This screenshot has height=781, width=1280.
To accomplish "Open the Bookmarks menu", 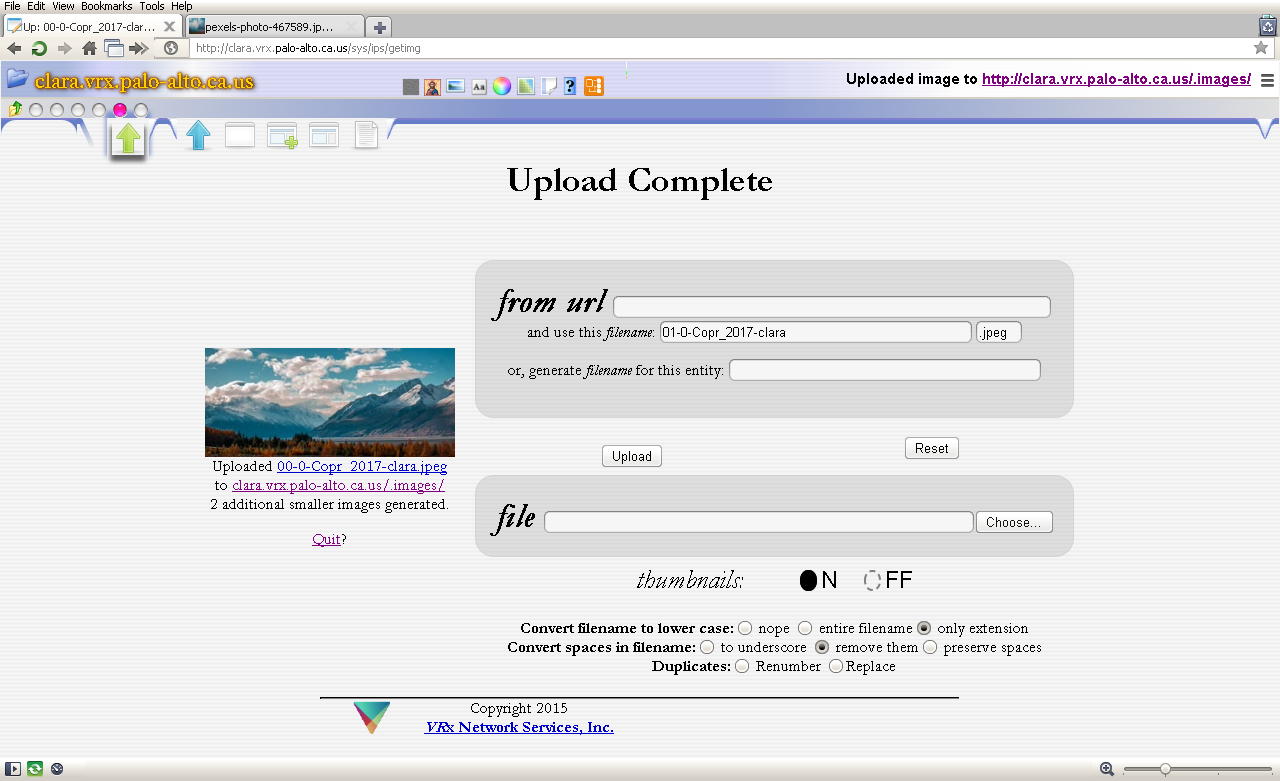I will pos(106,6).
